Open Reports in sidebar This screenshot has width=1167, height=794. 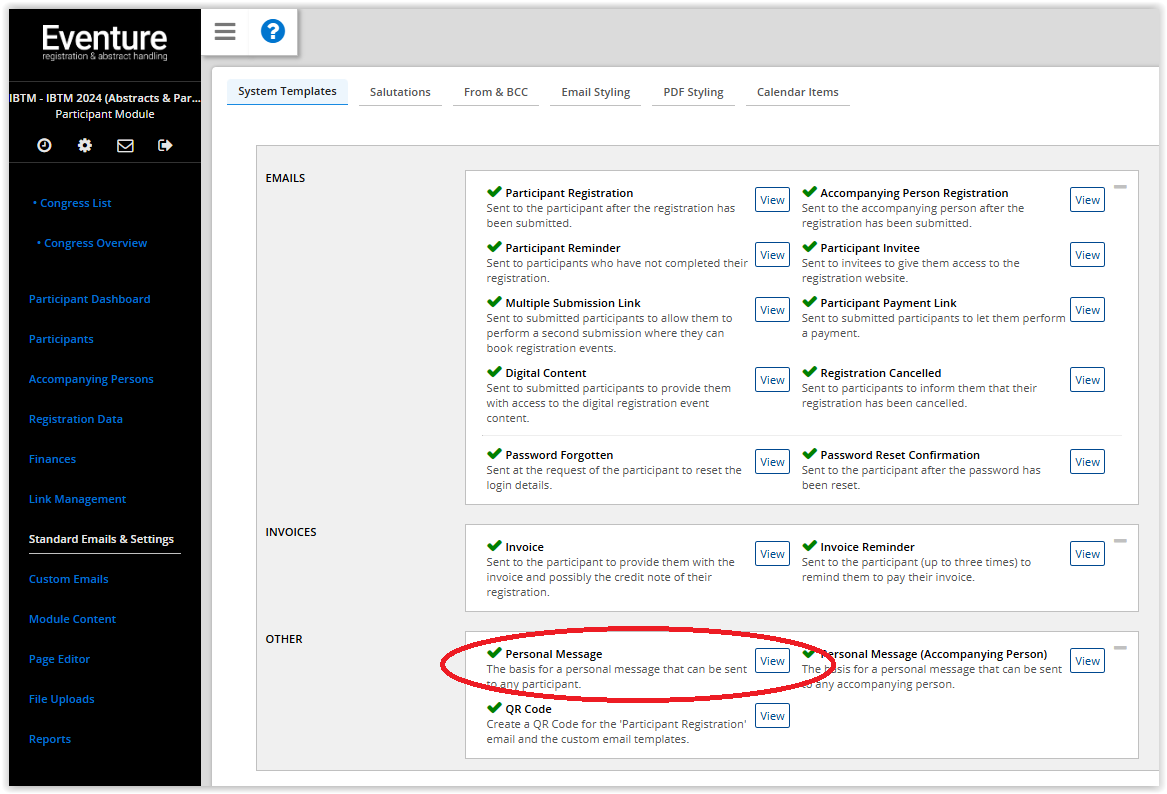click(x=50, y=739)
